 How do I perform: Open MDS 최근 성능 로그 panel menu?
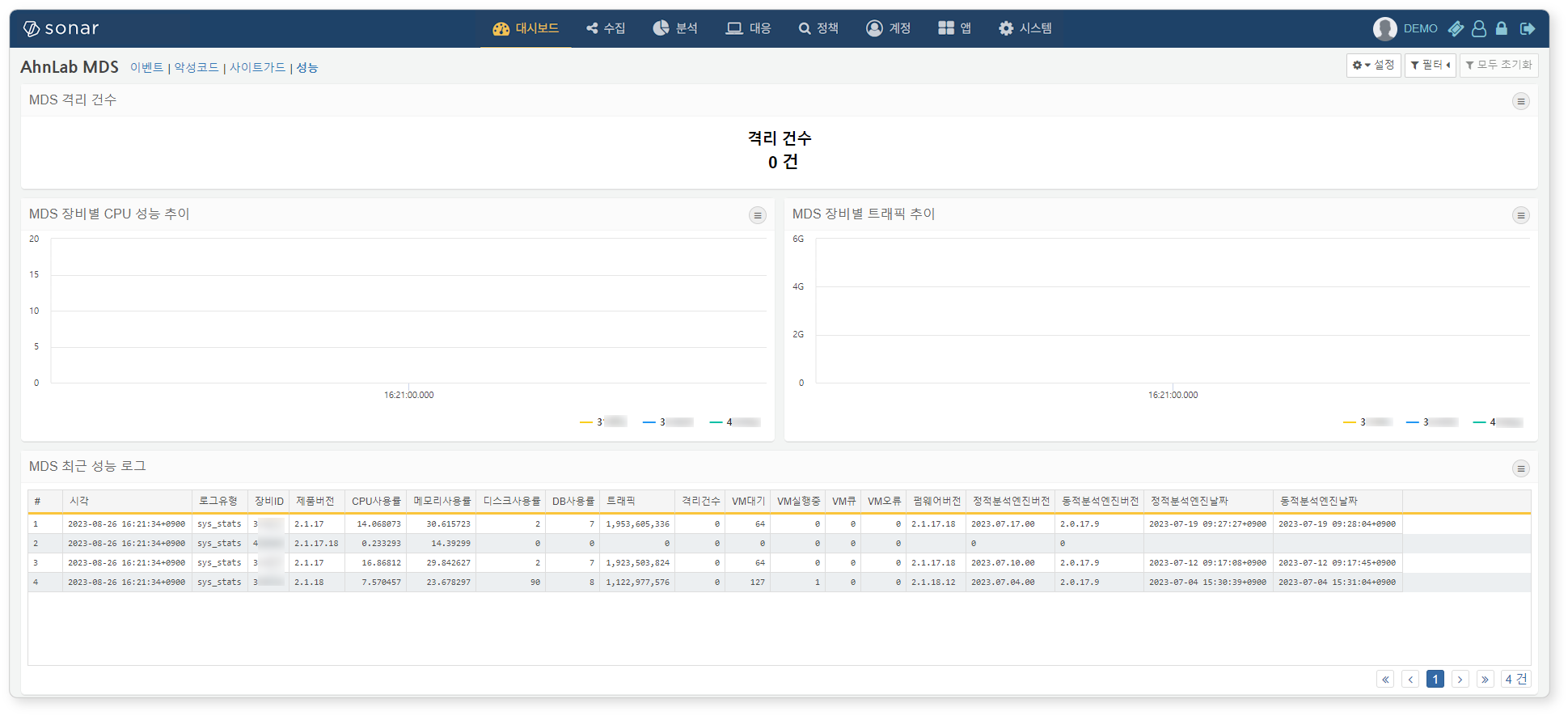[x=1521, y=468]
